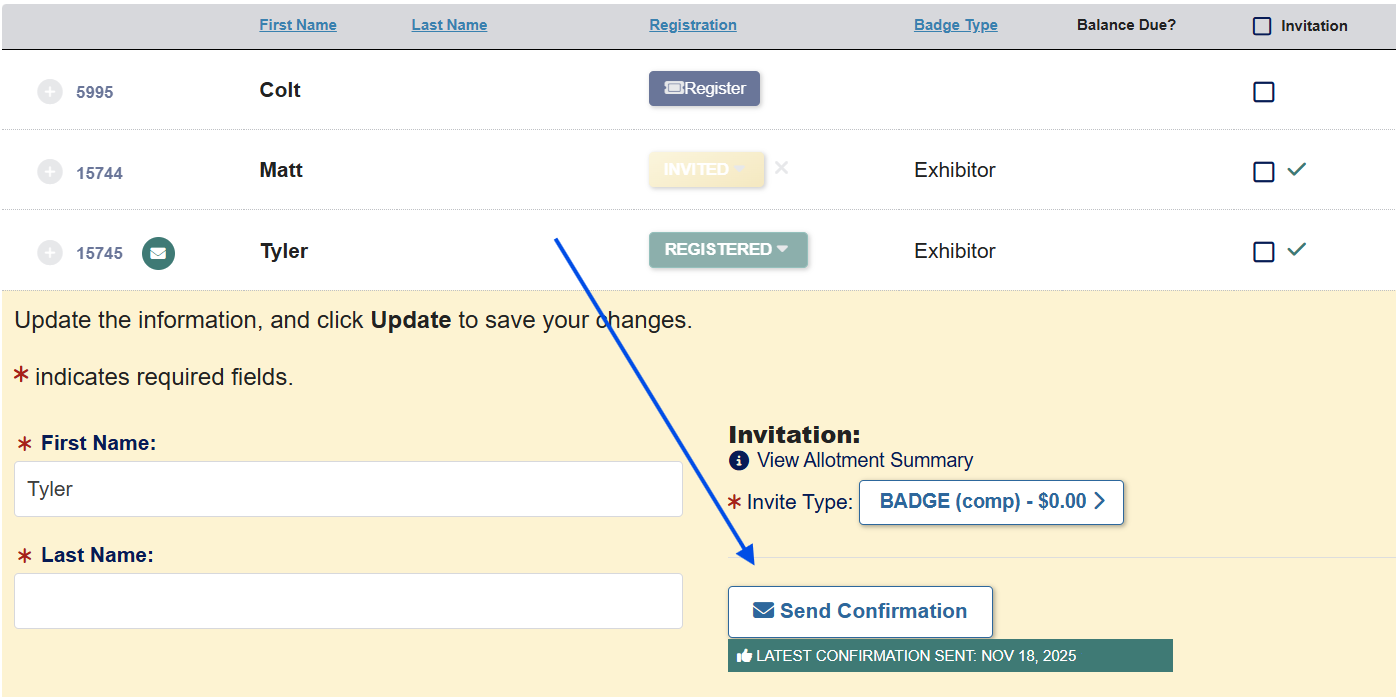Screen dimensions: 1396x697
Task: Sort by Registration column header
Action: pos(693,25)
